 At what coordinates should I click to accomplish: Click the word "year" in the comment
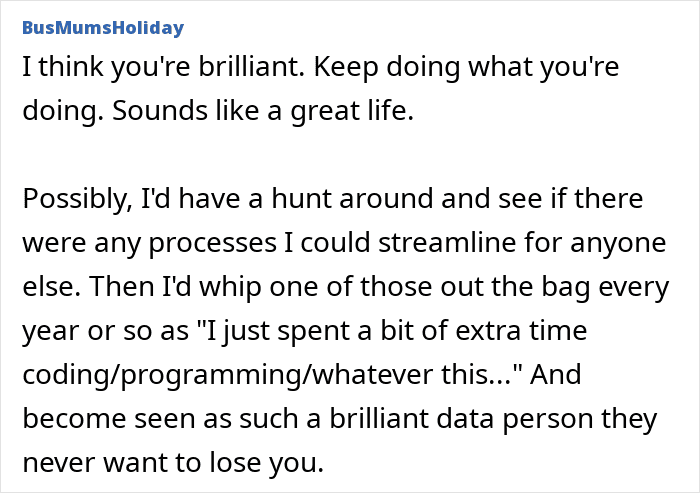click(x=51, y=332)
